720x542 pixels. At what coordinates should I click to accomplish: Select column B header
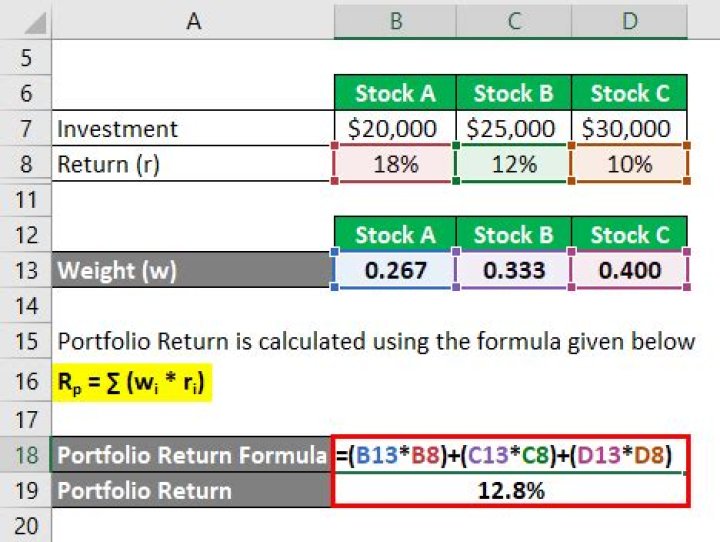[395, 20]
